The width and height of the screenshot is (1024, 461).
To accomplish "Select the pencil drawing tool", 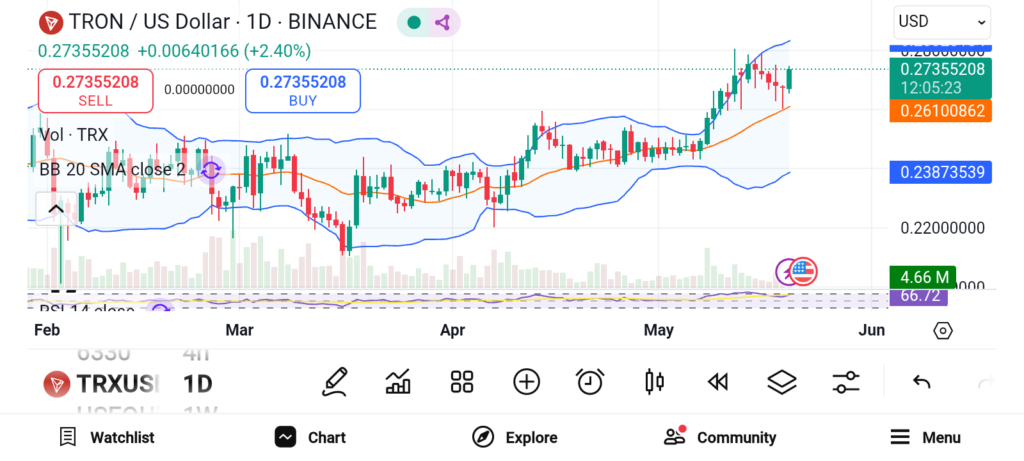I will tap(336, 381).
